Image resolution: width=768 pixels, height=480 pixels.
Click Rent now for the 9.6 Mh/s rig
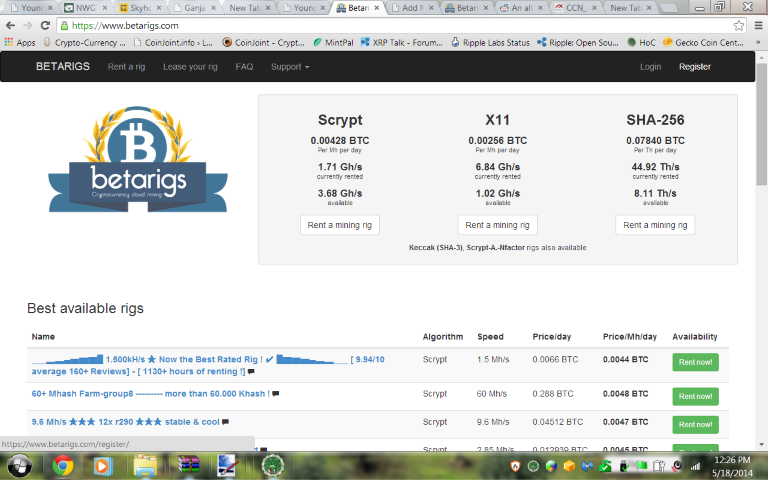695,425
